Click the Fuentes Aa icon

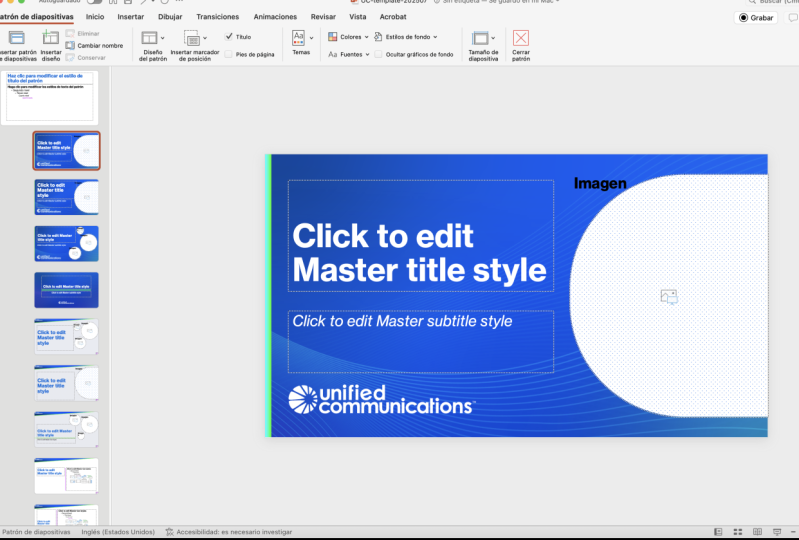(x=333, y=54)
